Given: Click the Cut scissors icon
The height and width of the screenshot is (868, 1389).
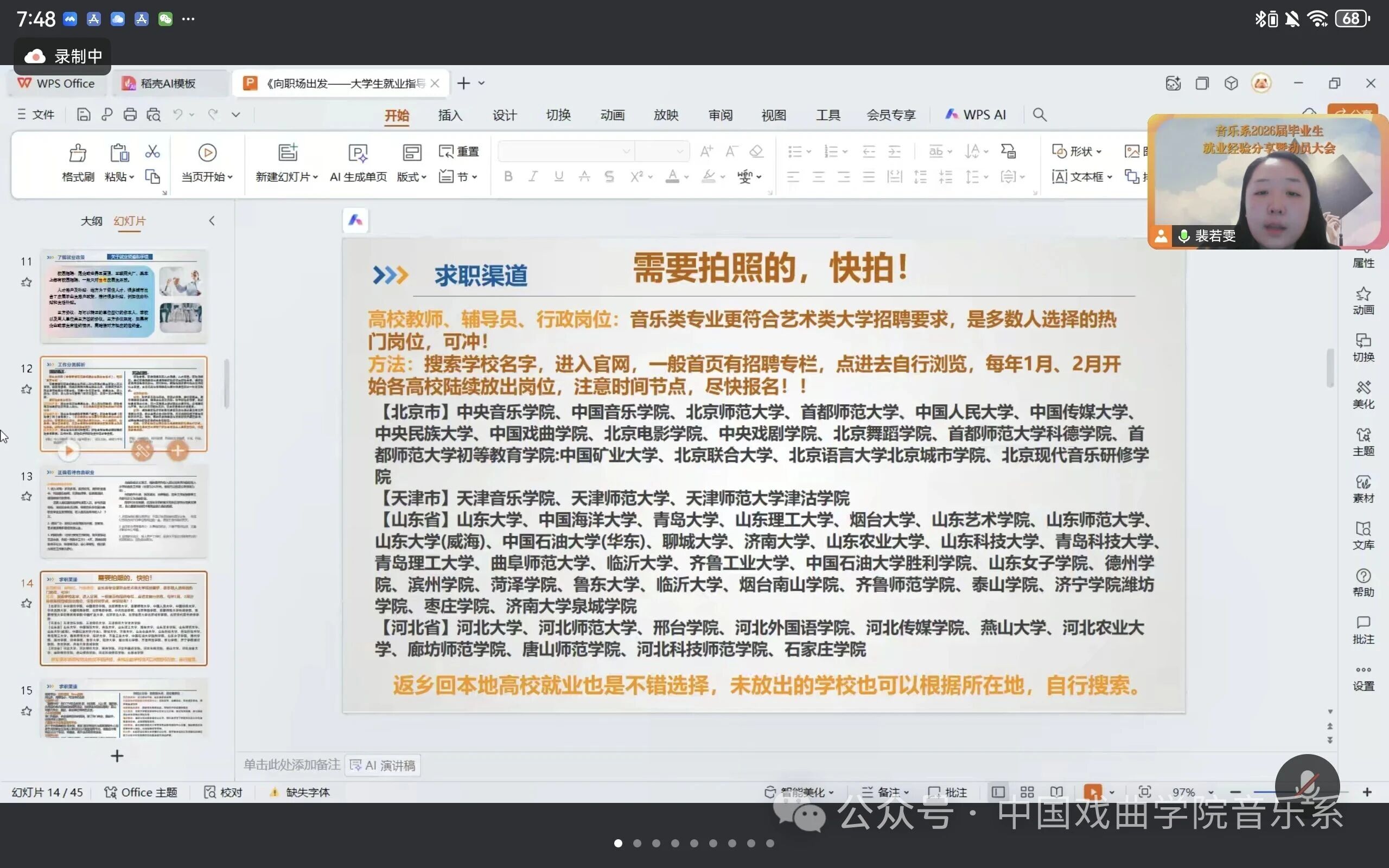Looking at the screenshot, I should pos(152,151).
